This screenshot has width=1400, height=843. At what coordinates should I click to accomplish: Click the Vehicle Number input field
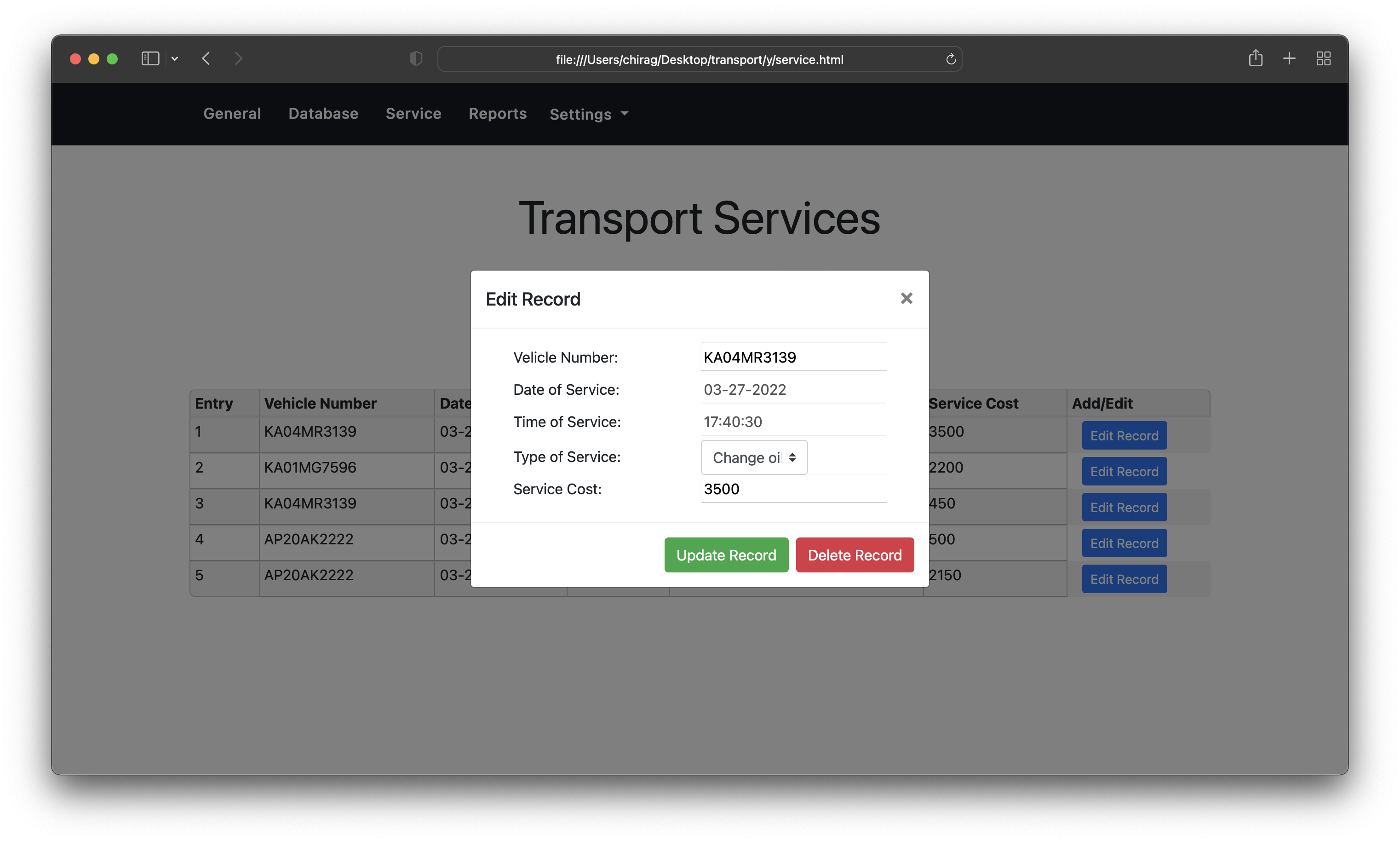pos(792,358)
